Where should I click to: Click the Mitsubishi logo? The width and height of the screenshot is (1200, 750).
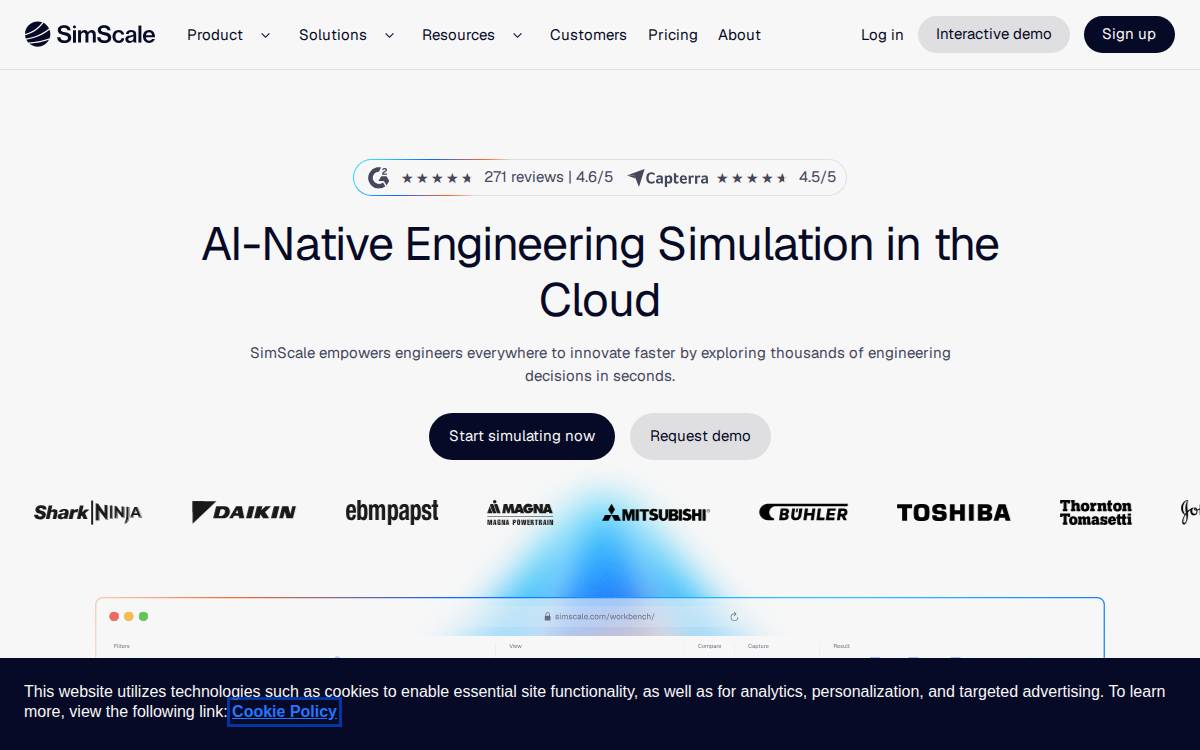coord(656,514)
